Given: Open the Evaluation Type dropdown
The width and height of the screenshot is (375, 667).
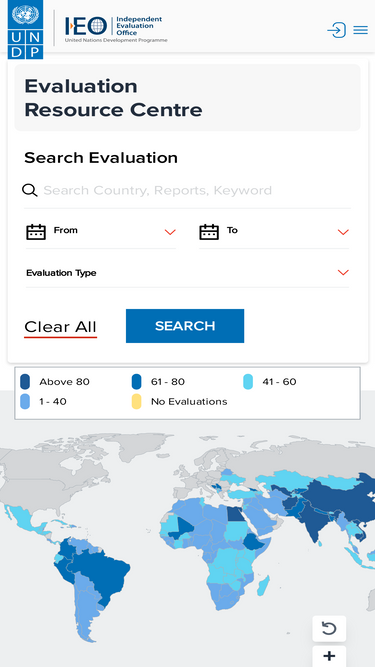Looking at the screenshot, I should pos(188,273).
